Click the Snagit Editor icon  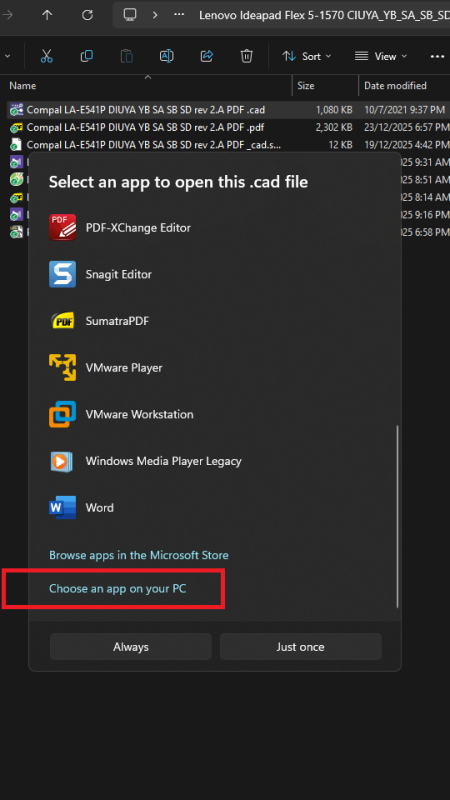click(x=62, y=274)
